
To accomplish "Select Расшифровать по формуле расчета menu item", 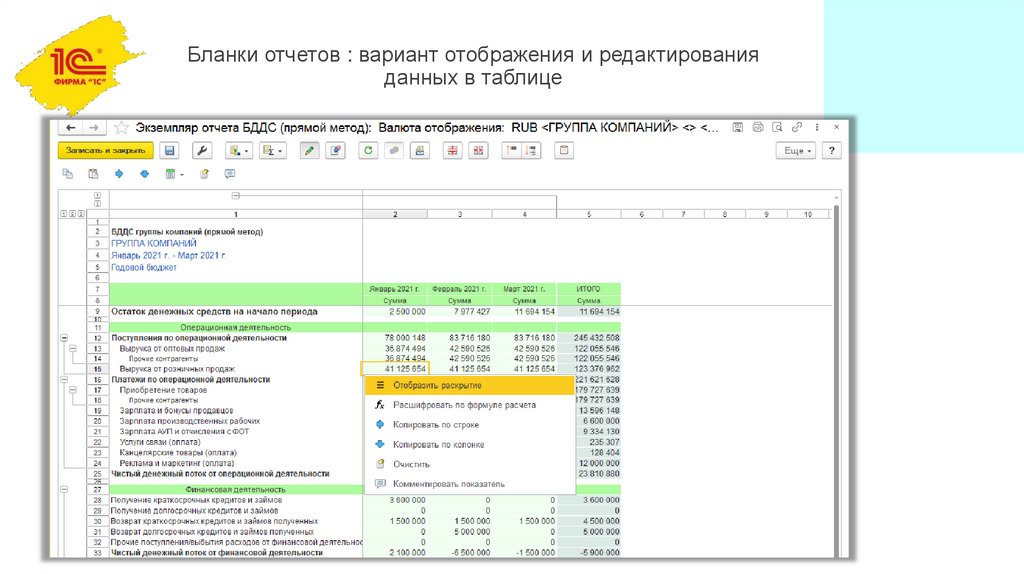I will pyautogui.click(x=464, y=405).
